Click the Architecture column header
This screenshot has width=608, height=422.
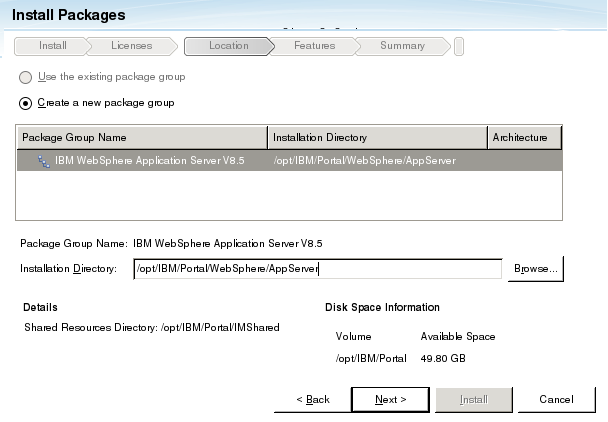pos(524,137)
